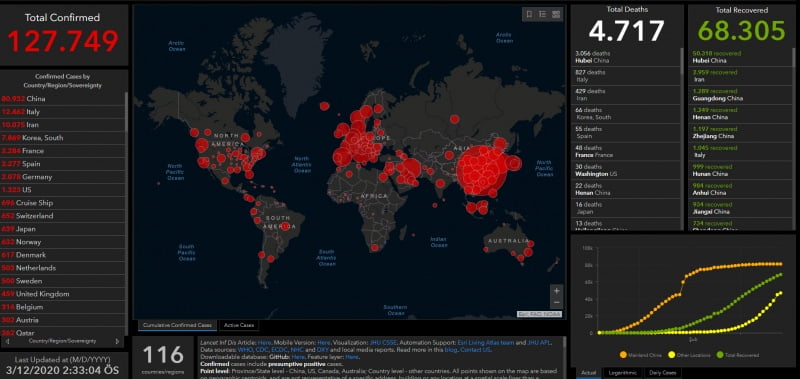The height and width of the screenshot is (379, 800).
Task: Open the Daily Cases chart tab
Action: (663, 373)
